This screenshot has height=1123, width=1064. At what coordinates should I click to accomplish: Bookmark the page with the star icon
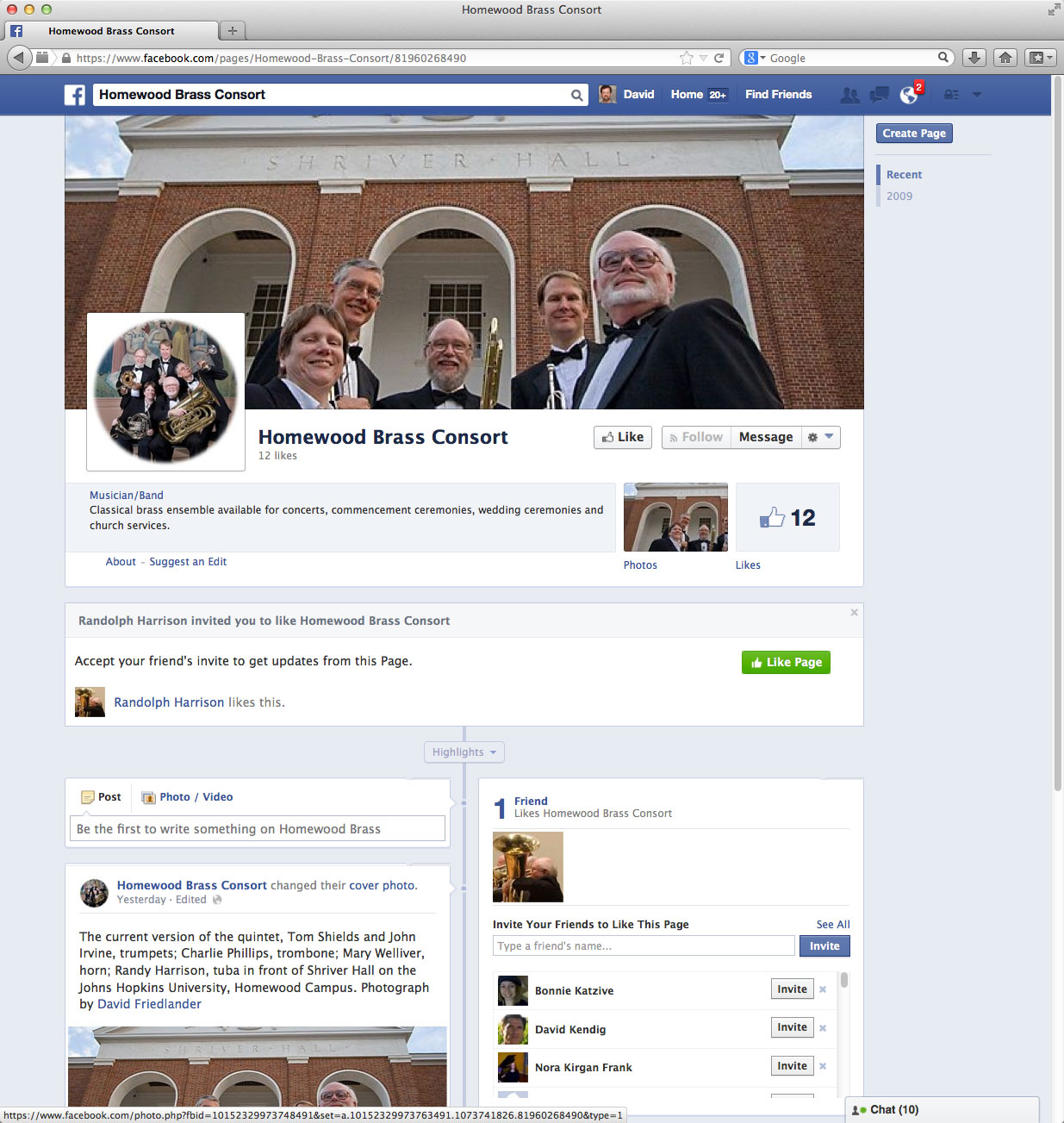[x=686, y=58]
